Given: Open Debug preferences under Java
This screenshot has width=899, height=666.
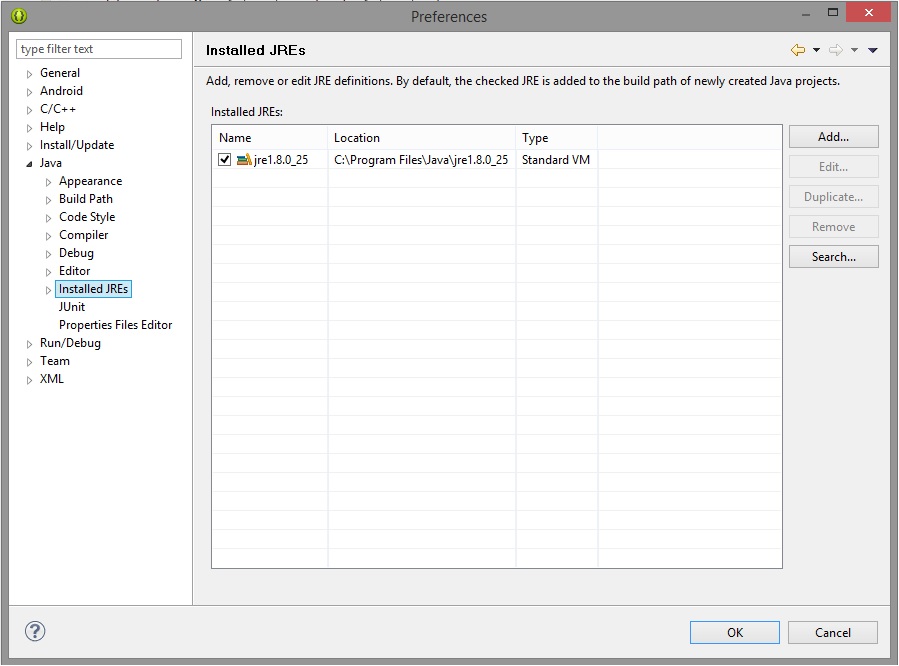Looking at the screenshot, I should click(76, 253).
